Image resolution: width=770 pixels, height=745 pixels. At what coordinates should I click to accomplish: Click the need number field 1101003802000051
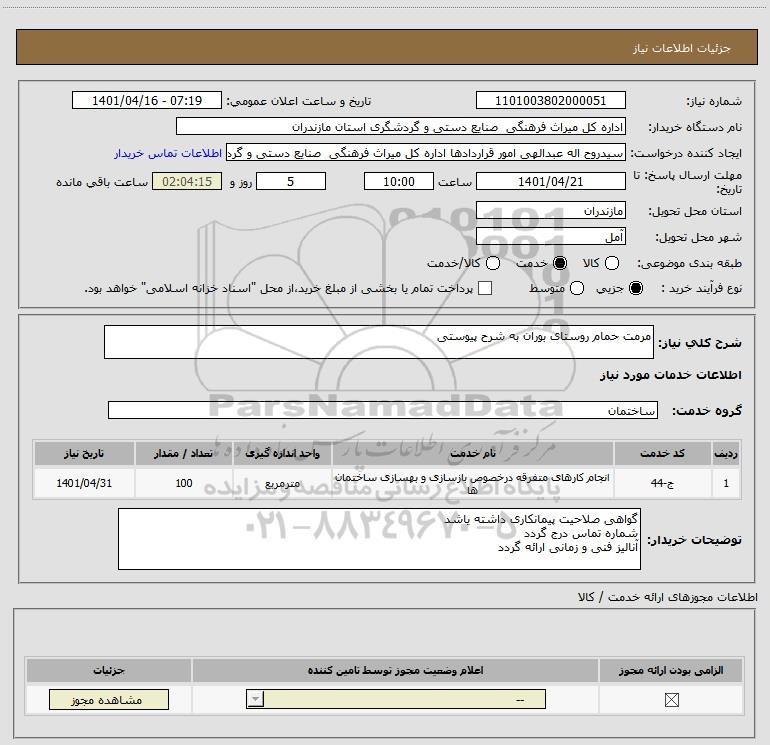pyautogui.click(x=550, y=100)
